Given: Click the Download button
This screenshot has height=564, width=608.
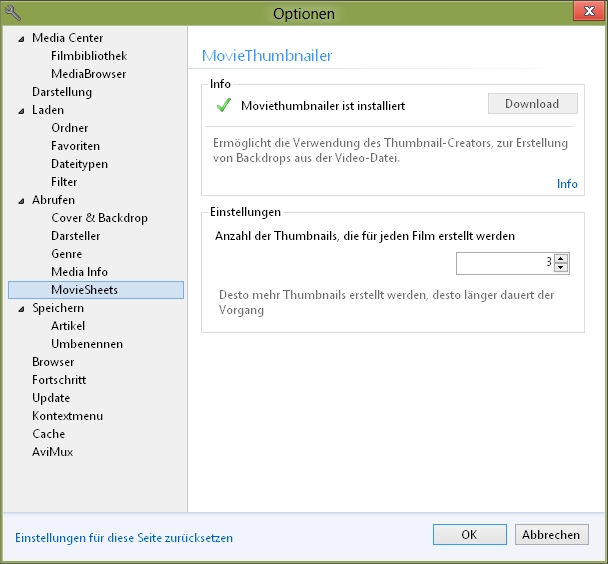Looking at the screenshot, I should click(532, 103).
